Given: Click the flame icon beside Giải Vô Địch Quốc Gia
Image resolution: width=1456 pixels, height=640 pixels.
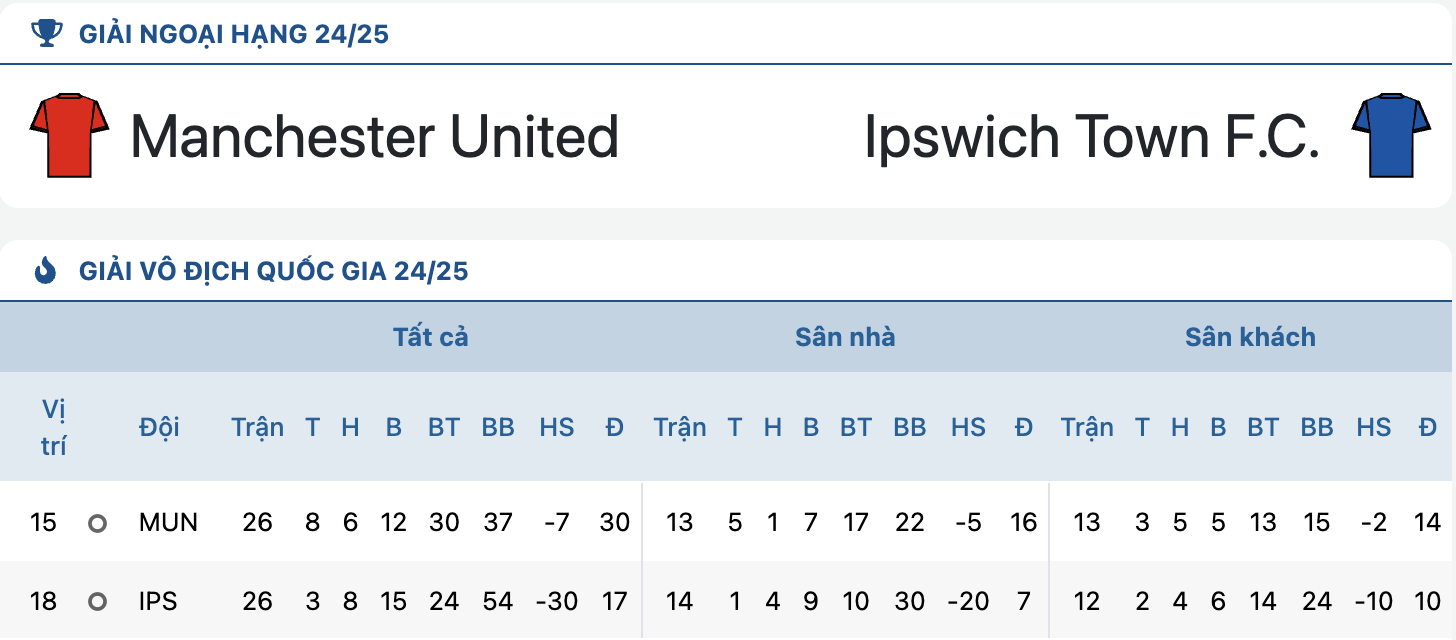Looking at the screenshot, I should [x=46, y=271].
